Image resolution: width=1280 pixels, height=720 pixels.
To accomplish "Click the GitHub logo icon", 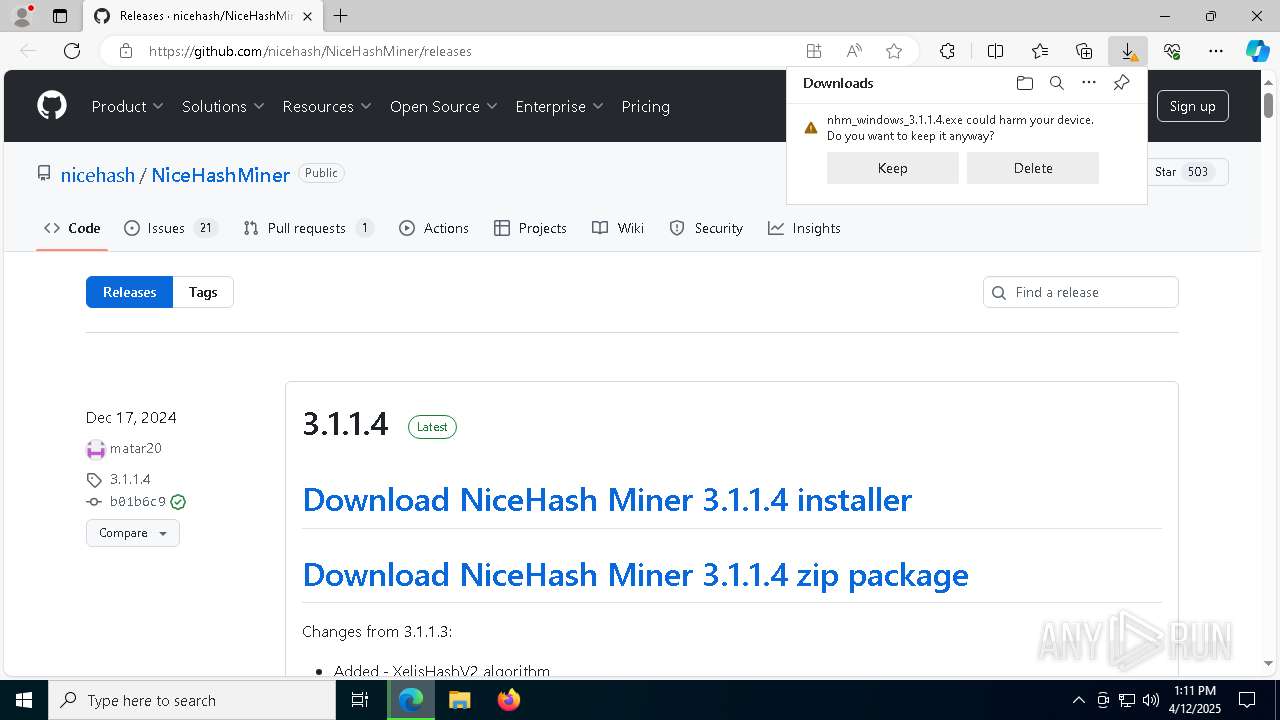I will point(52,106).
